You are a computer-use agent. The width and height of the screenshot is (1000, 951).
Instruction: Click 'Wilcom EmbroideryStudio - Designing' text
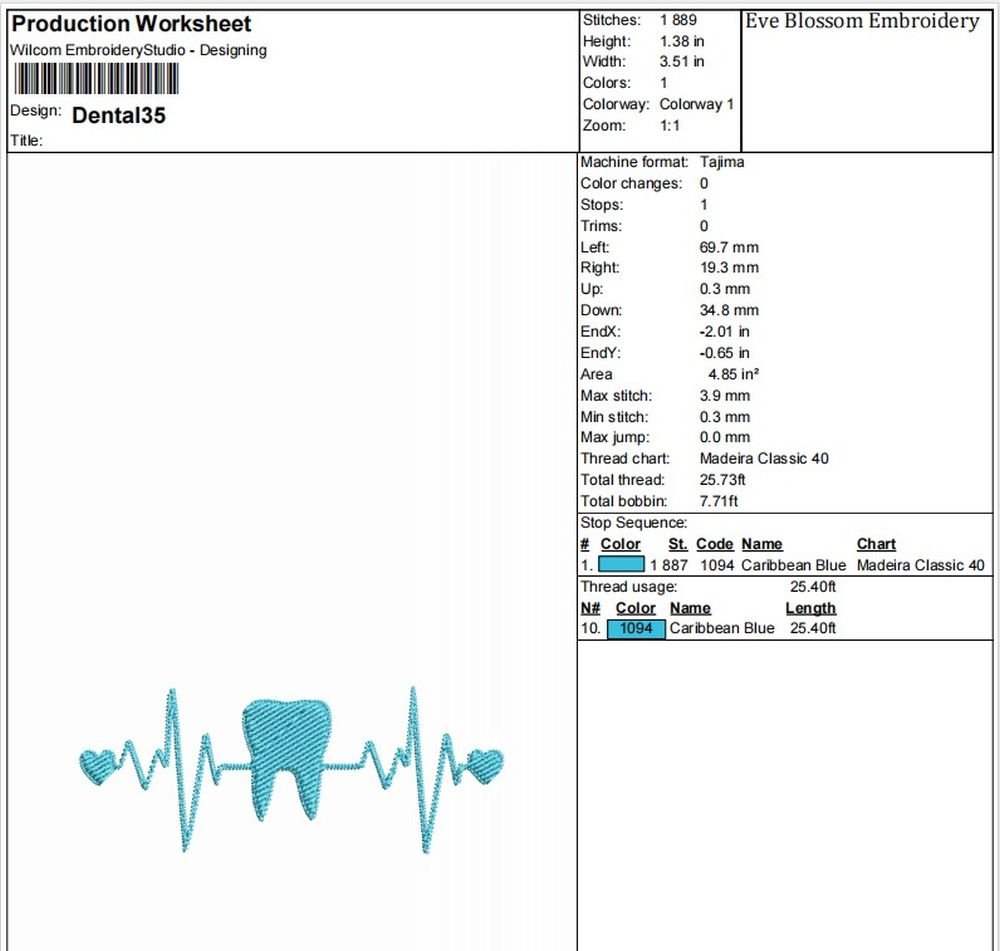pyautogui.click(x=138, y=50)
